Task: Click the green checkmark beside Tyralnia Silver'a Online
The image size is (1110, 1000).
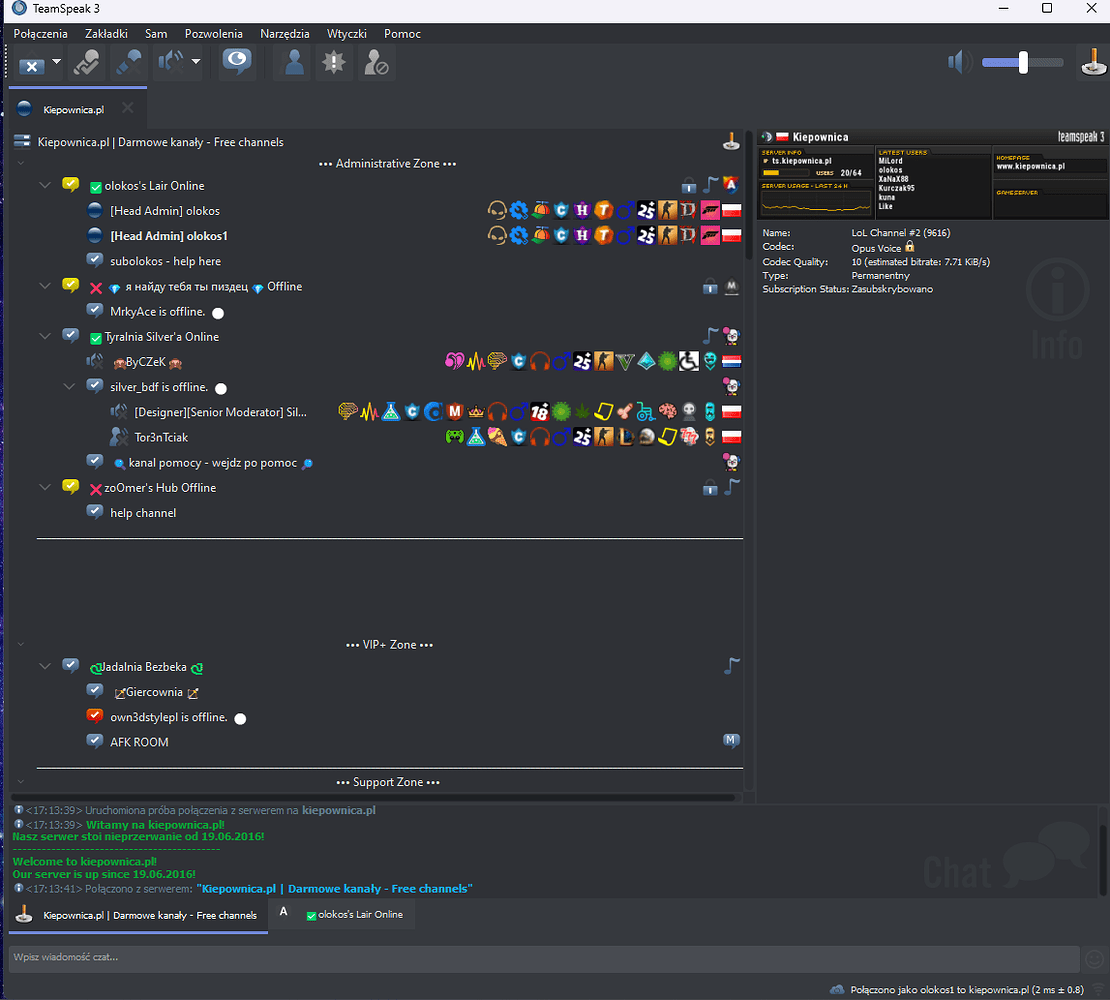Action: coord(94,336)
